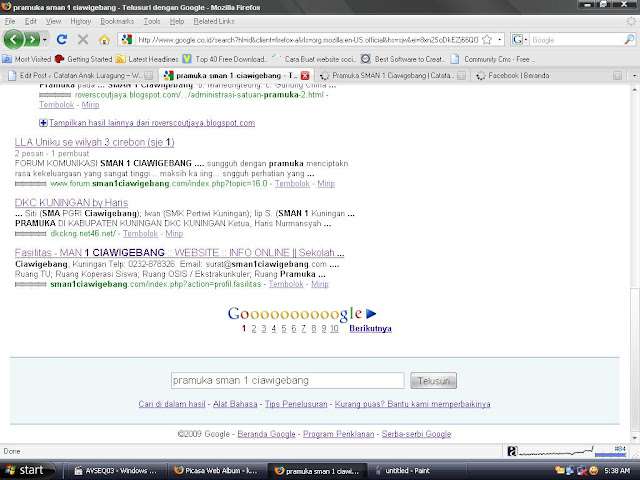Screen dimensions: 640x480
Task: Switch to the Picasa Web Album taskbar item
Action: click(x=216, y=471)
